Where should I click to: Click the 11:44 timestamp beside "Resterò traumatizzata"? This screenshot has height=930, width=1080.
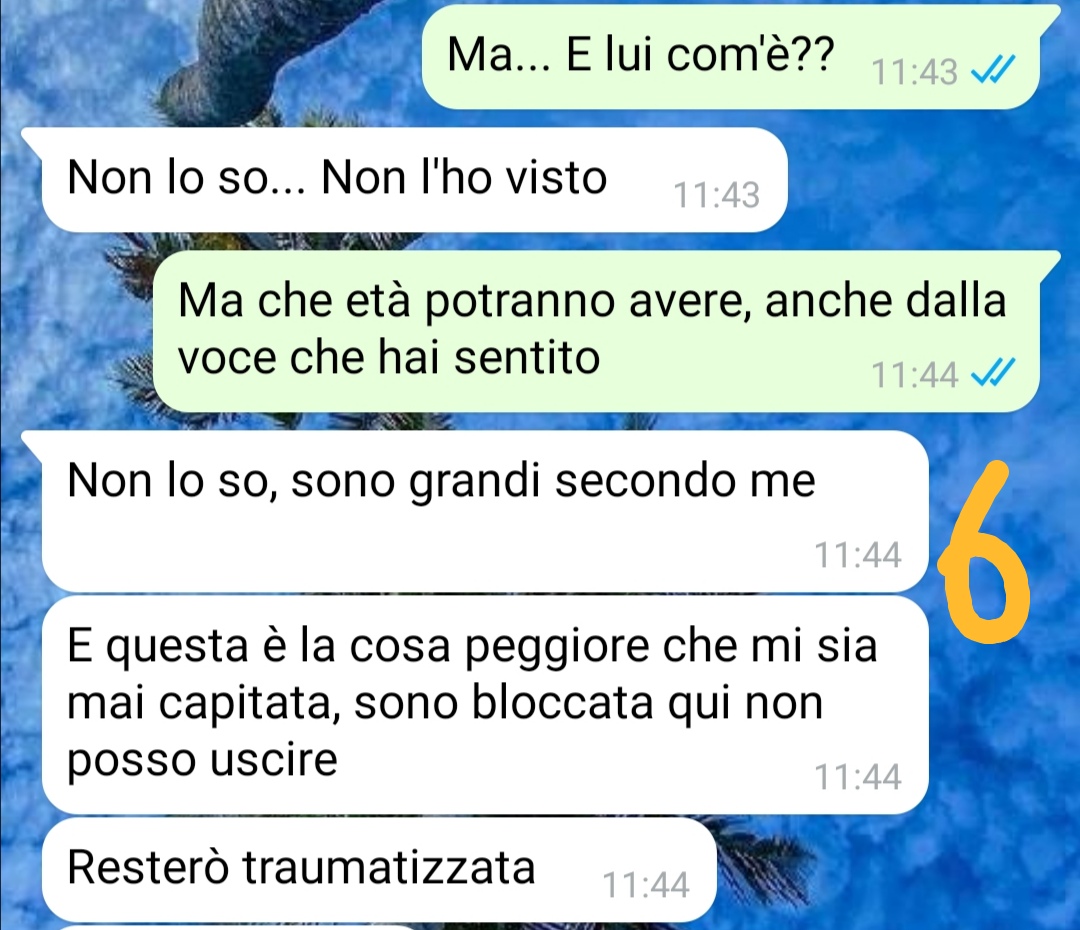click(645, 885)
